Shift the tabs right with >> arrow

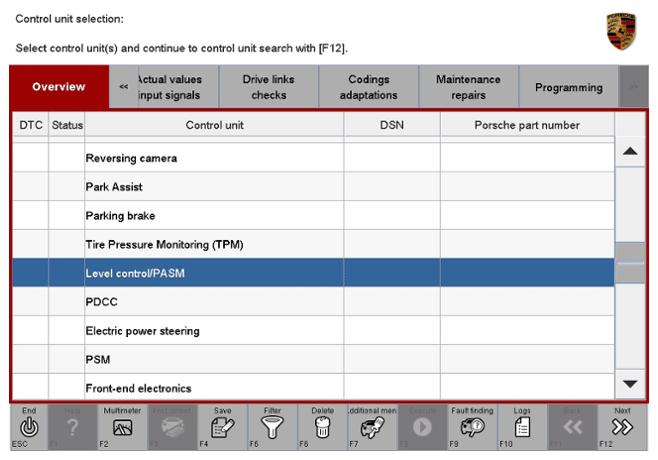pos(634,87)
